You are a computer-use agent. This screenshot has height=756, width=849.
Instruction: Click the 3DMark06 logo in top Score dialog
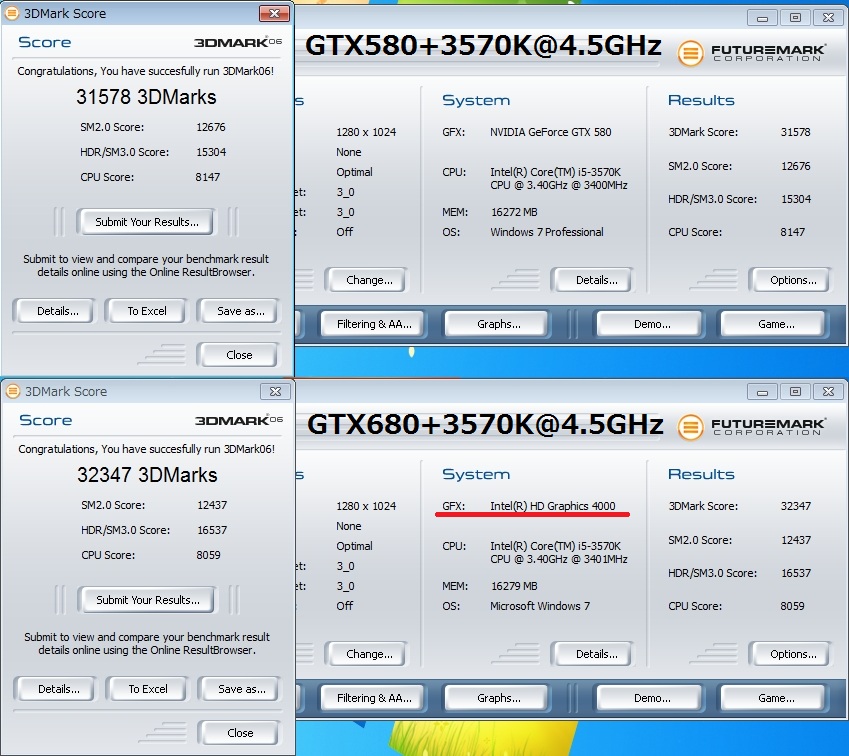tap(238, 42)
